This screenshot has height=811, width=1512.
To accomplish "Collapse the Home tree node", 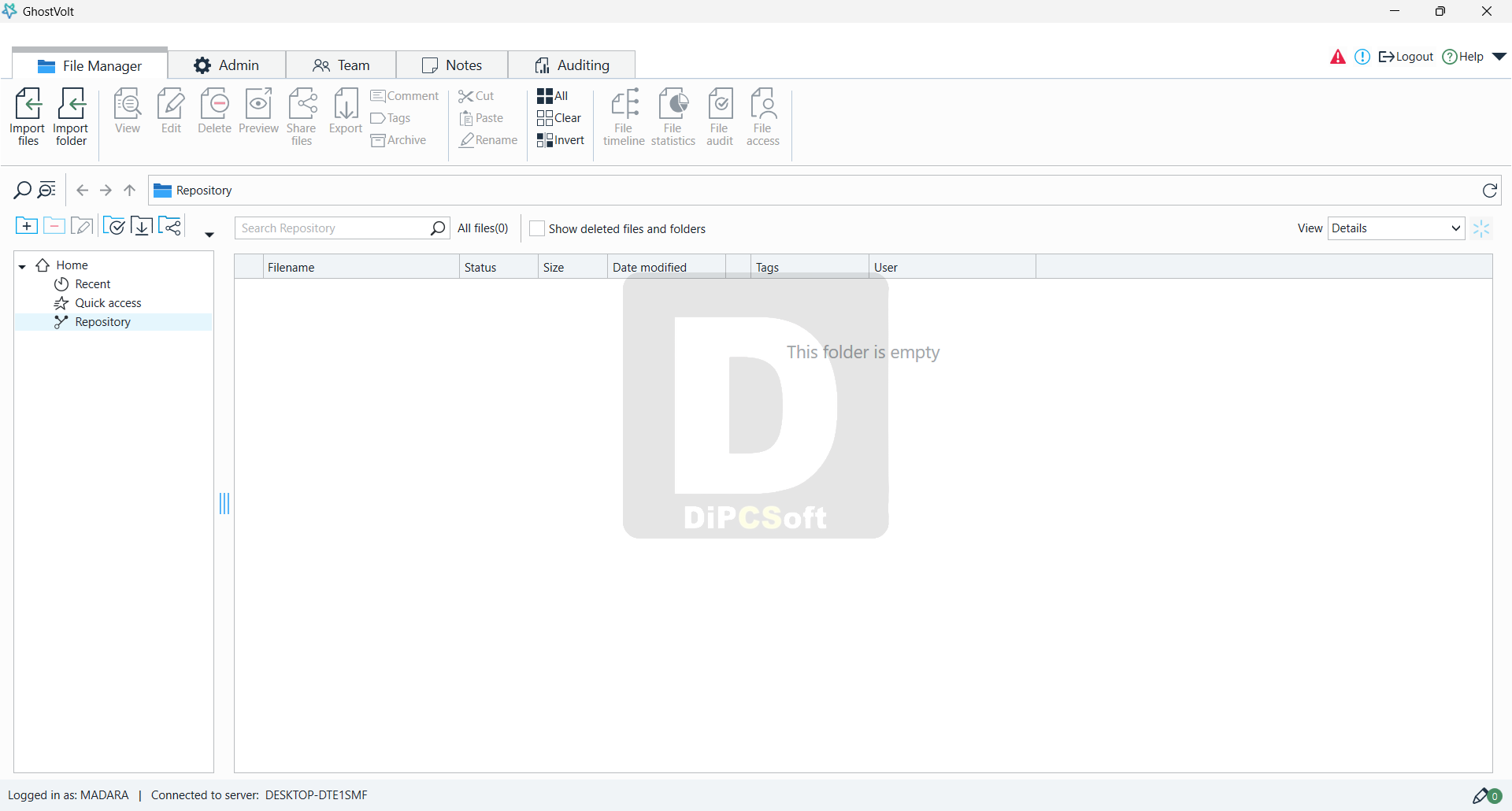I will (22, 266).
